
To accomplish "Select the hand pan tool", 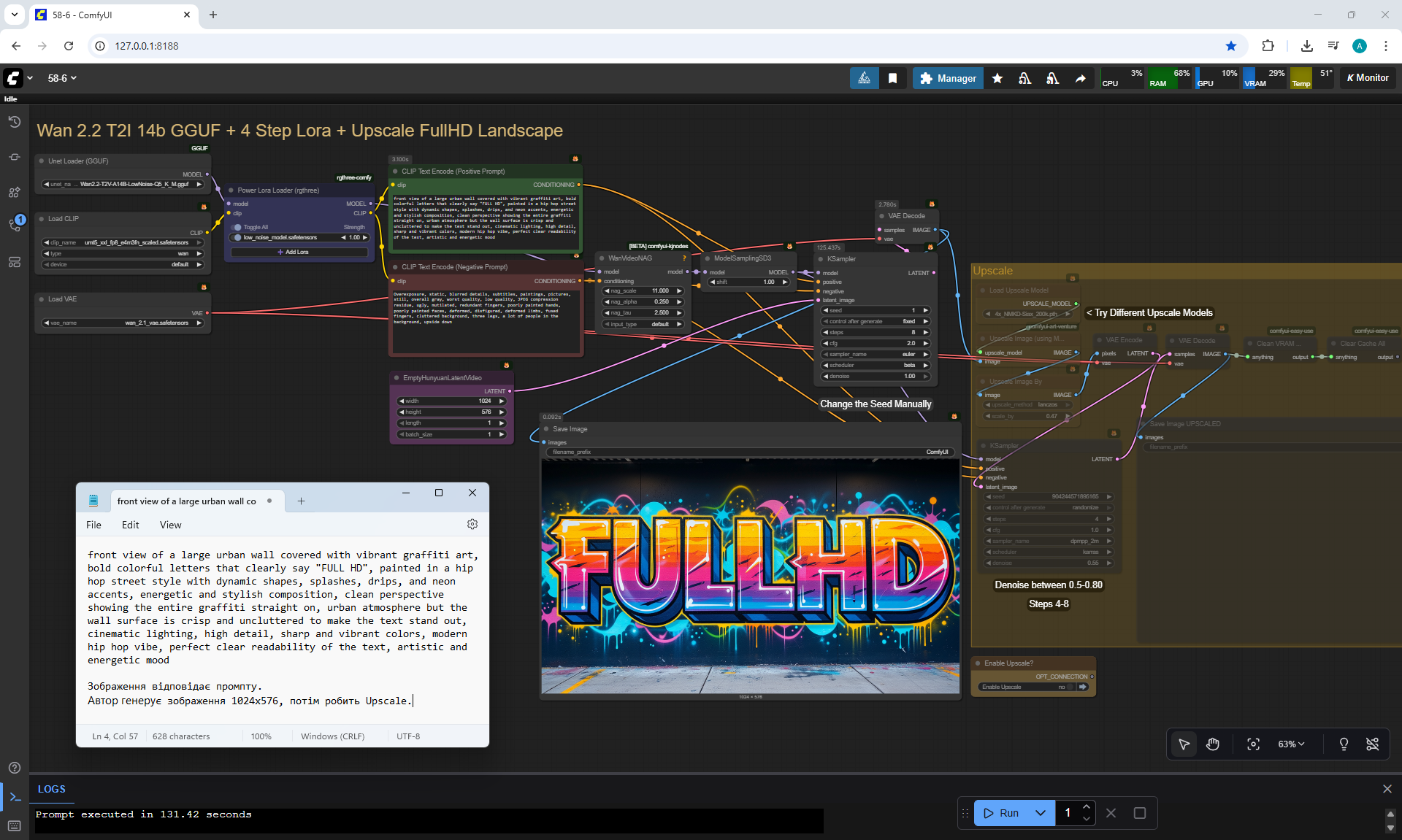I will pyautogui.click(x=1213, y=744).
